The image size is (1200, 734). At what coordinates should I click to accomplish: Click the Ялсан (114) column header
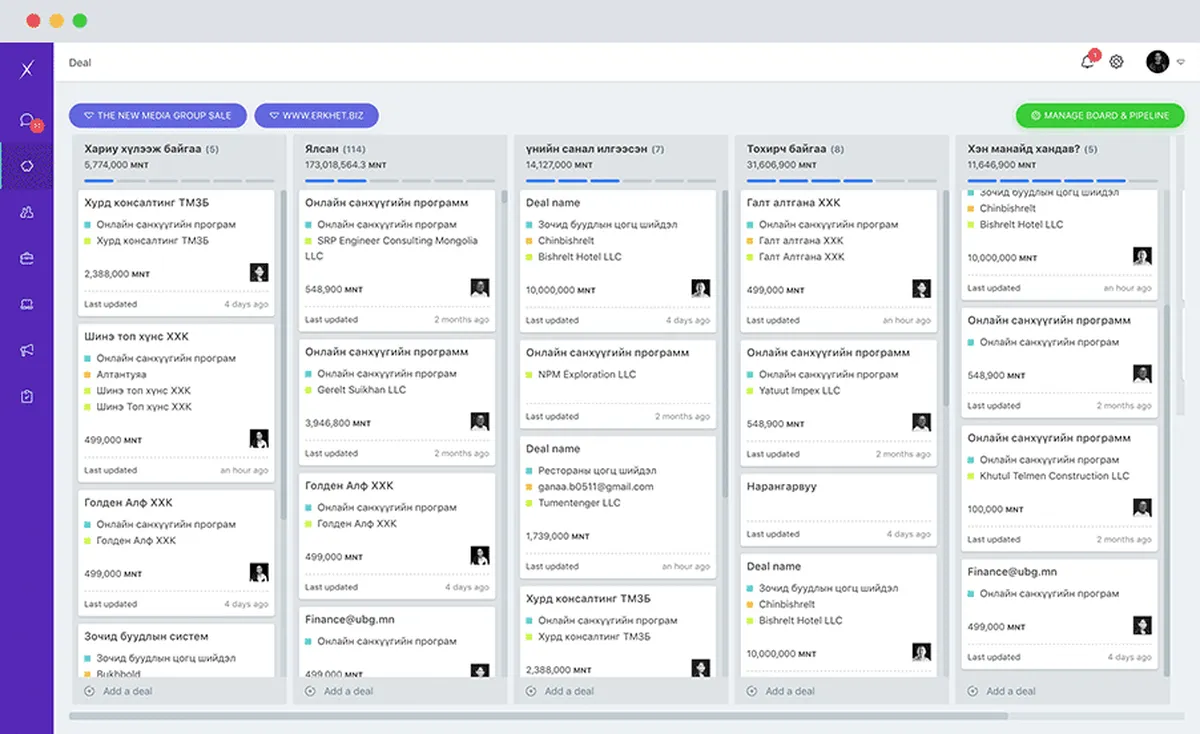point(335,149)
